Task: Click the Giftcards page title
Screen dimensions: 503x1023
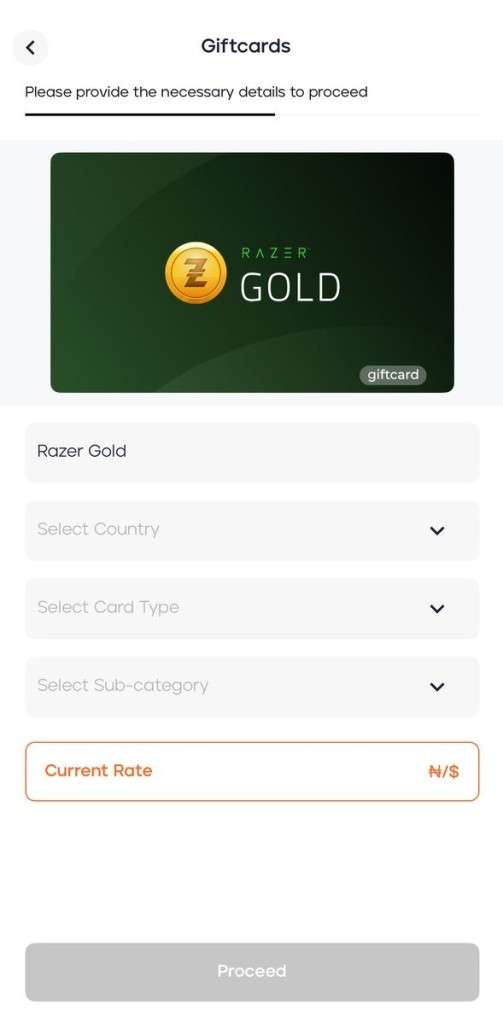Action: [x=246, y=46]
